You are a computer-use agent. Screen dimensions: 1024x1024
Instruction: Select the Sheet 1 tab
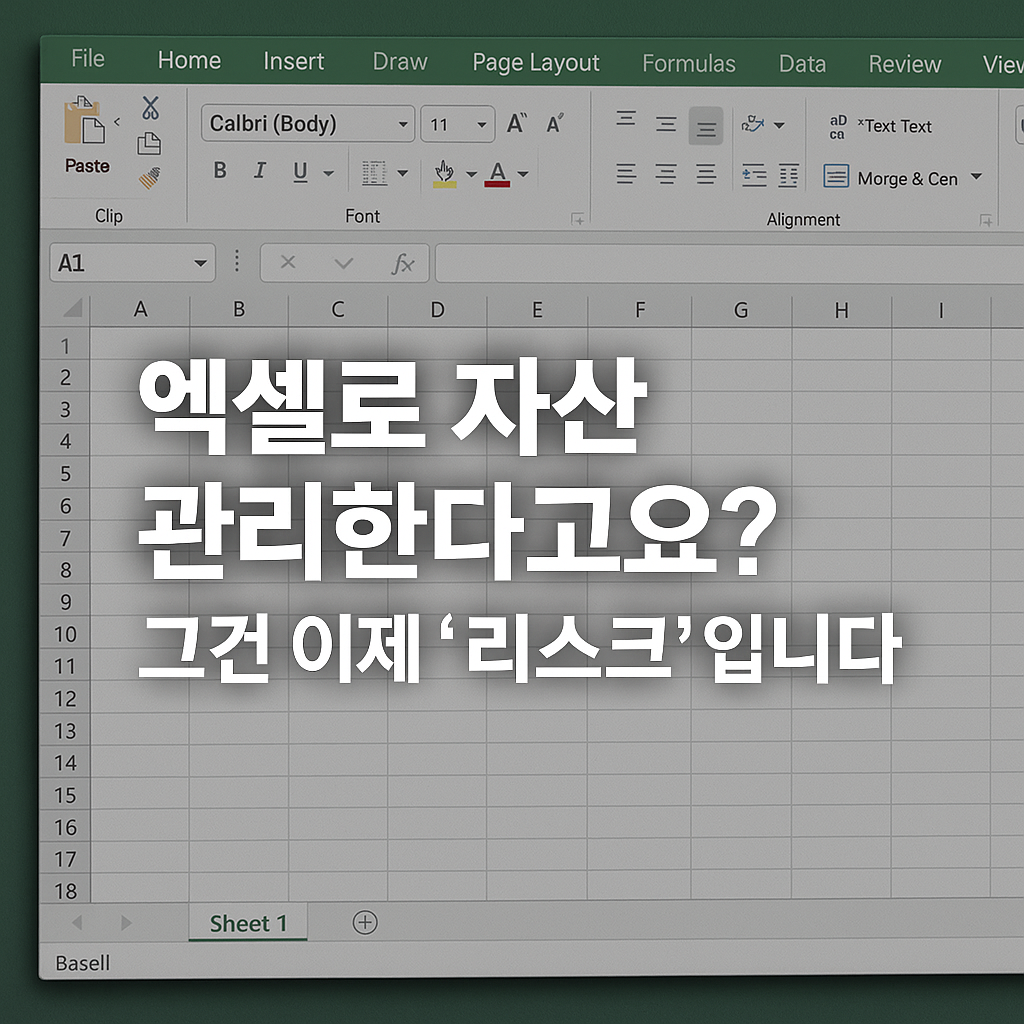pyautogui.click(x=248, y=923)
